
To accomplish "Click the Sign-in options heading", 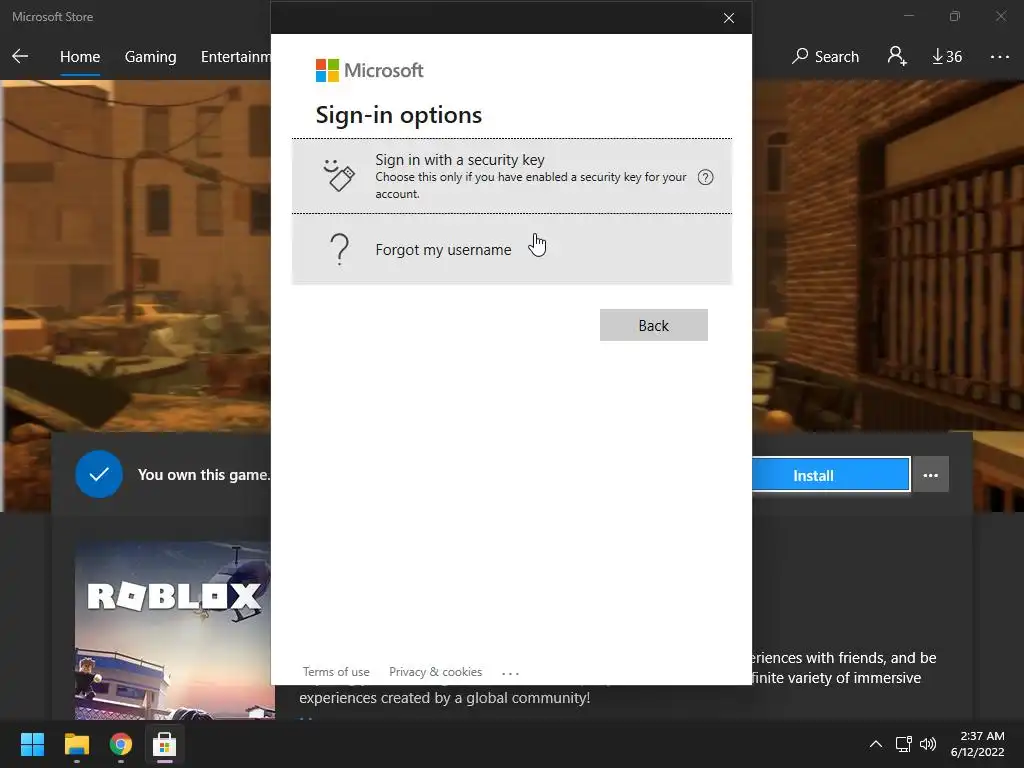I will click(398, 116).
